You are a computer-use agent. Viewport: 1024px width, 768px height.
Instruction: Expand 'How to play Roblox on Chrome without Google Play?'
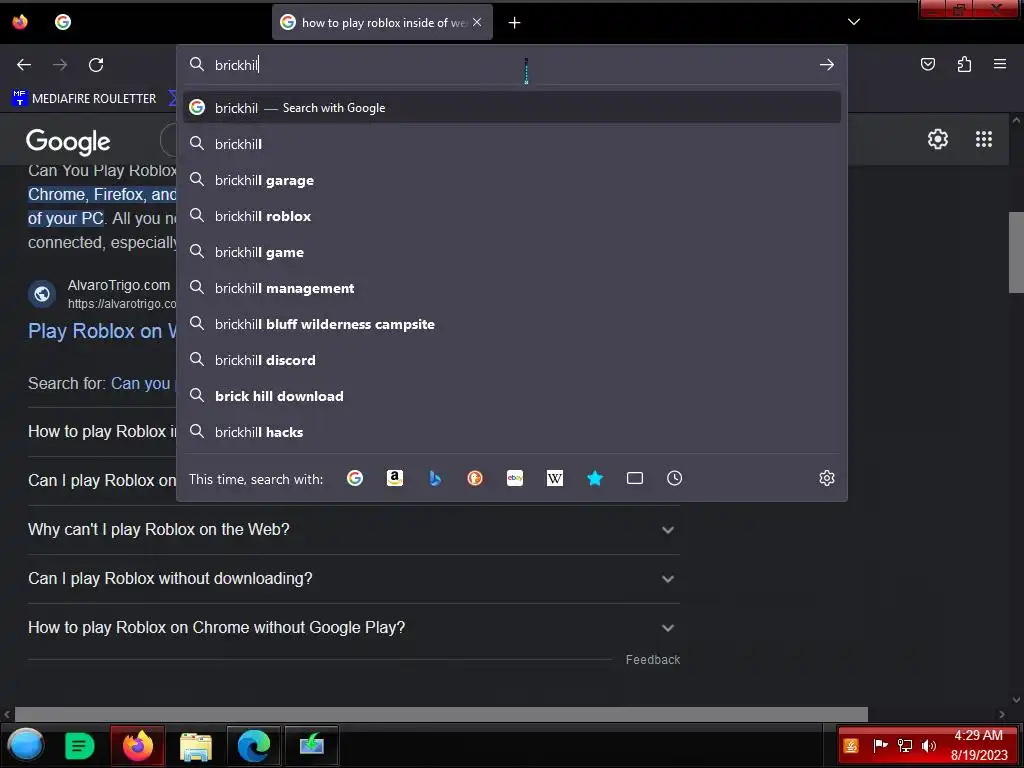click(354, 628)
